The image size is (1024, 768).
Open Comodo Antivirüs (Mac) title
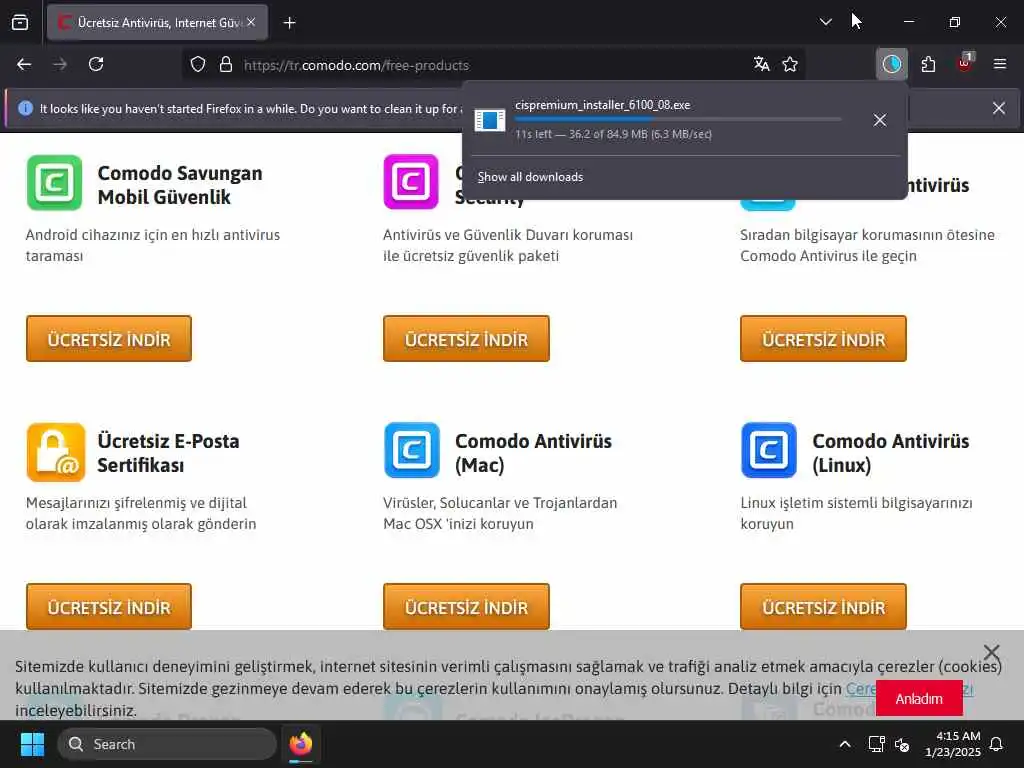533,453
